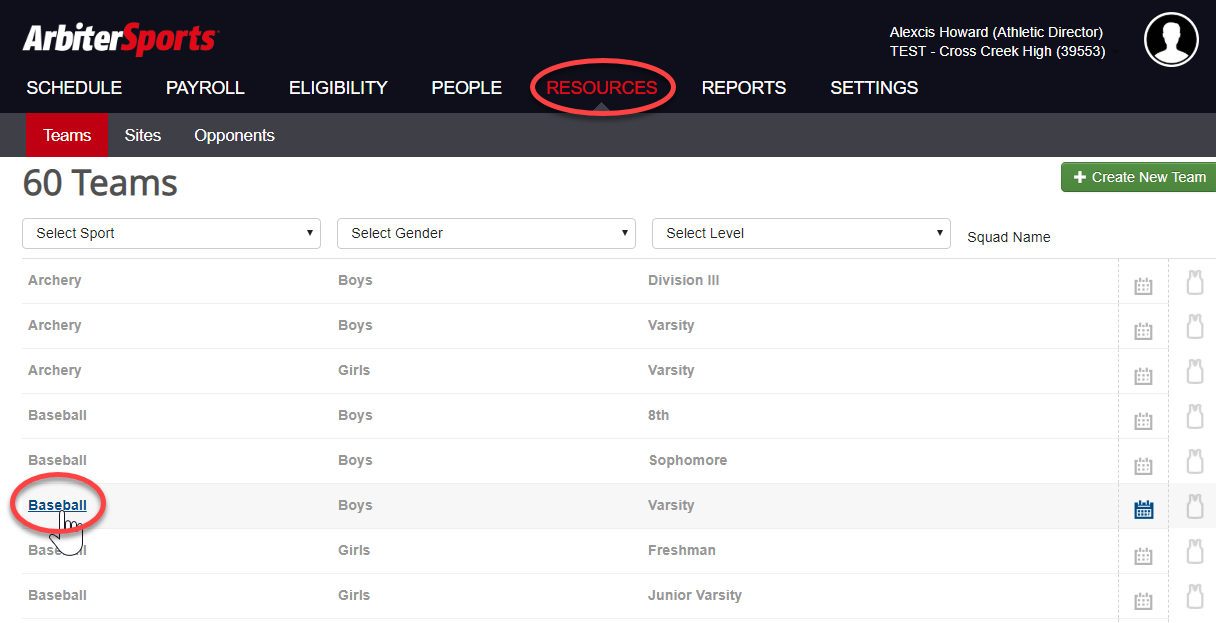Open the PAYROLL menu
This screenshot has height=623, width=1216.
(x=205, y=88)
